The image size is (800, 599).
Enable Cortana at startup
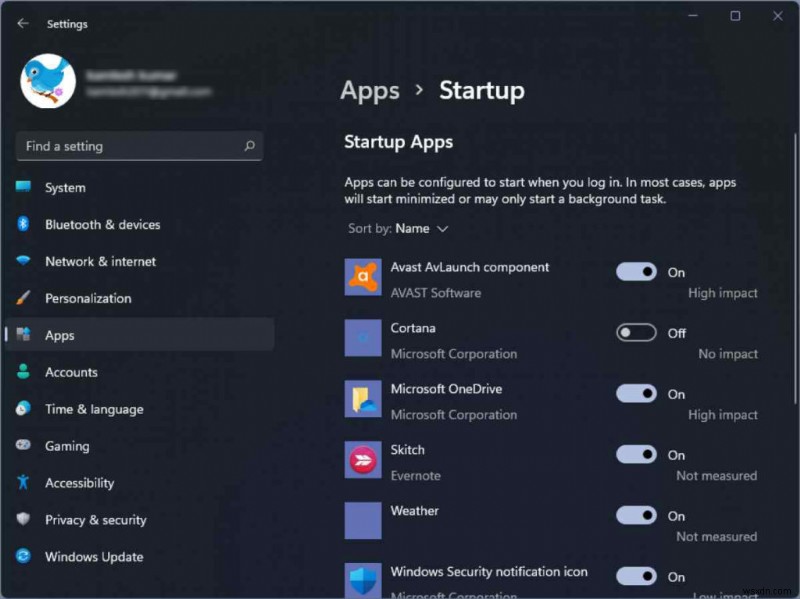pyautogui.click(x=635, y=332)
